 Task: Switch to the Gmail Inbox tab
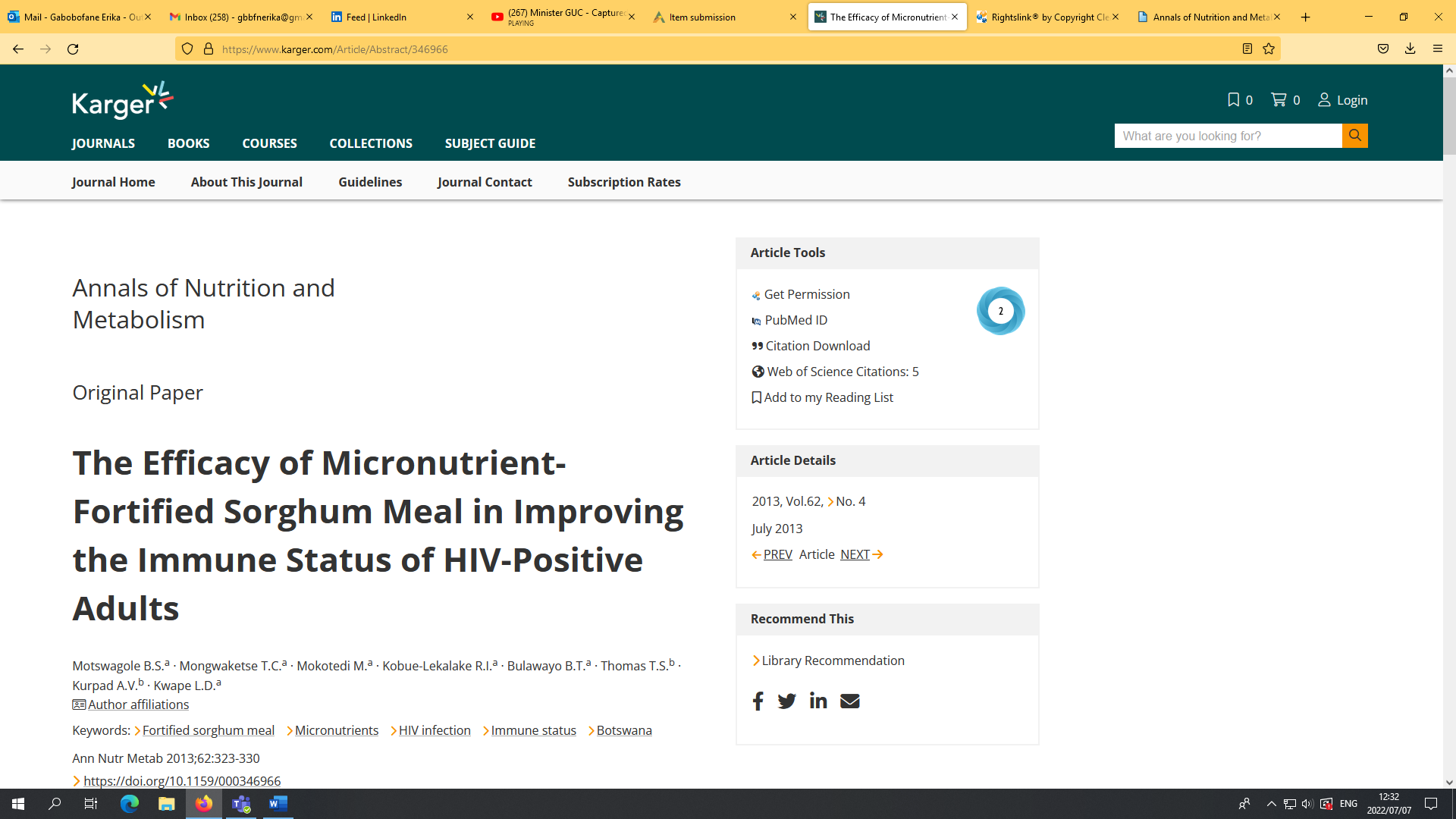click(241, 17)
